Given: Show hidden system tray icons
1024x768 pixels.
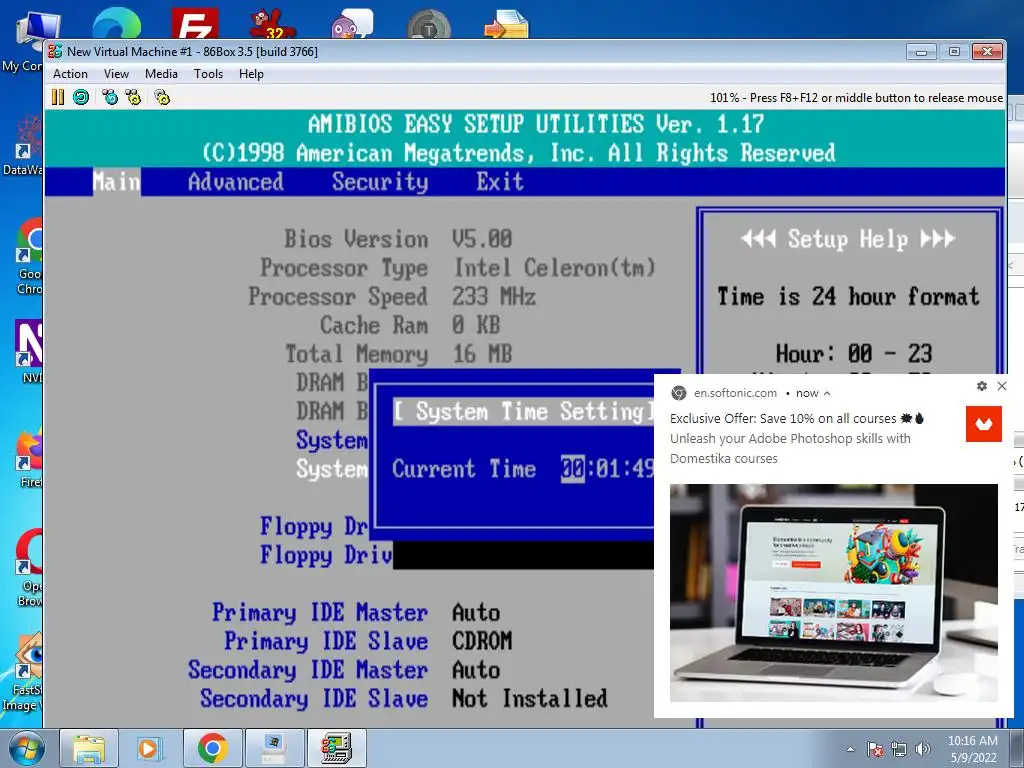Looking at the screenshot, I should tap(850, 749).
